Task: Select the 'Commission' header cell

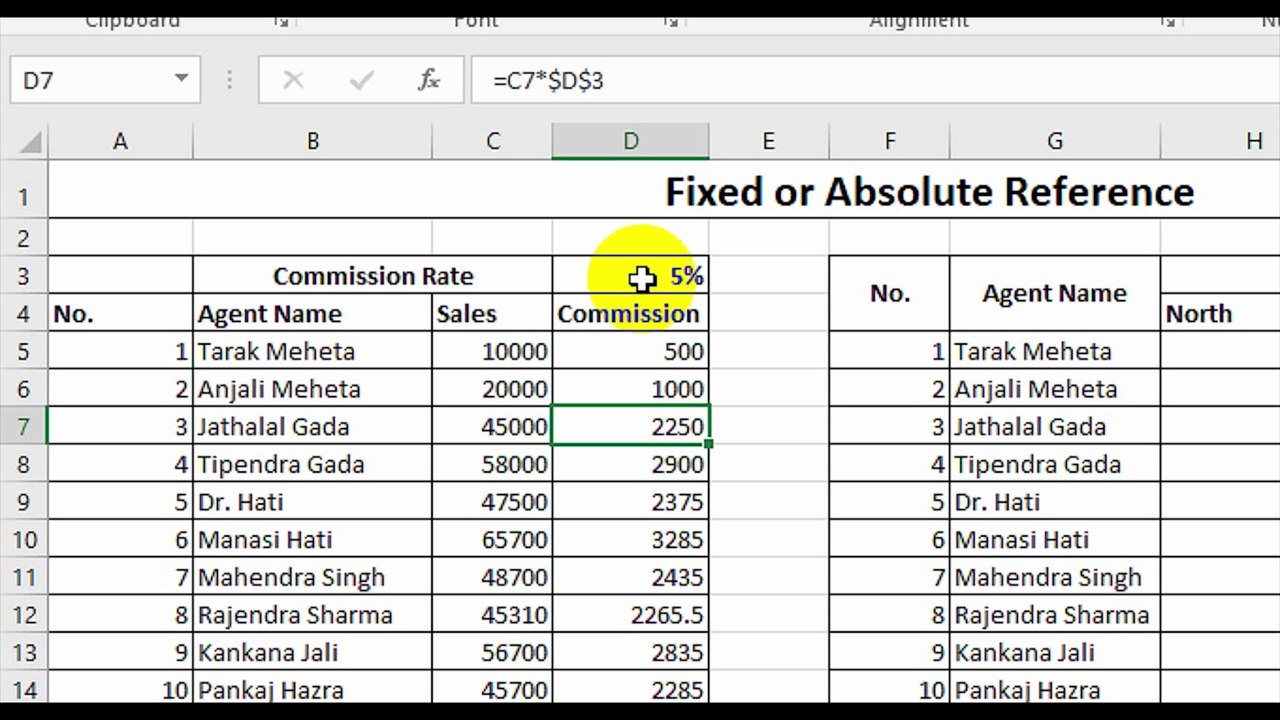Action: [x=631, y=314]
